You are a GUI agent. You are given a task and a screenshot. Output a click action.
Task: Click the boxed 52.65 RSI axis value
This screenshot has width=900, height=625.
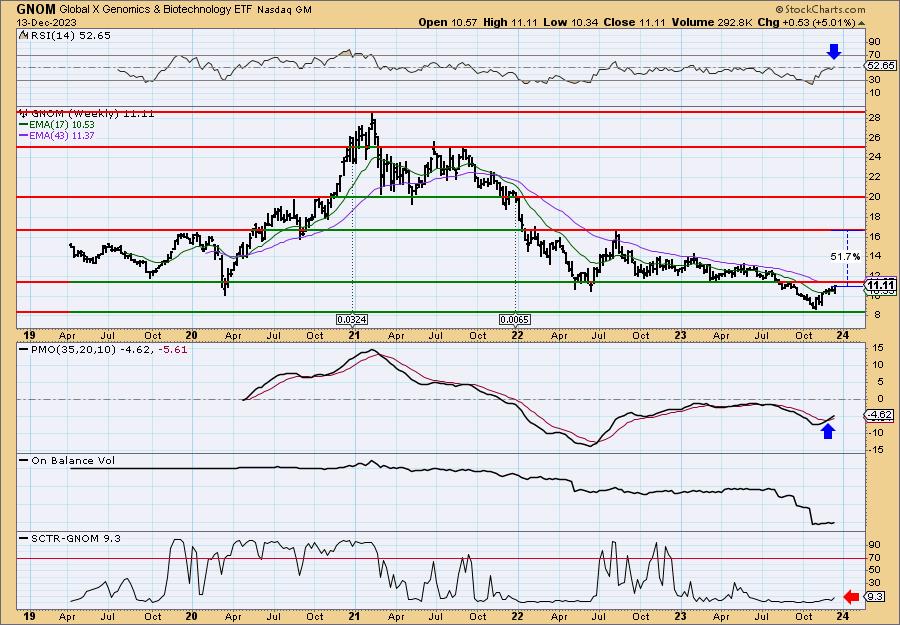880,65
